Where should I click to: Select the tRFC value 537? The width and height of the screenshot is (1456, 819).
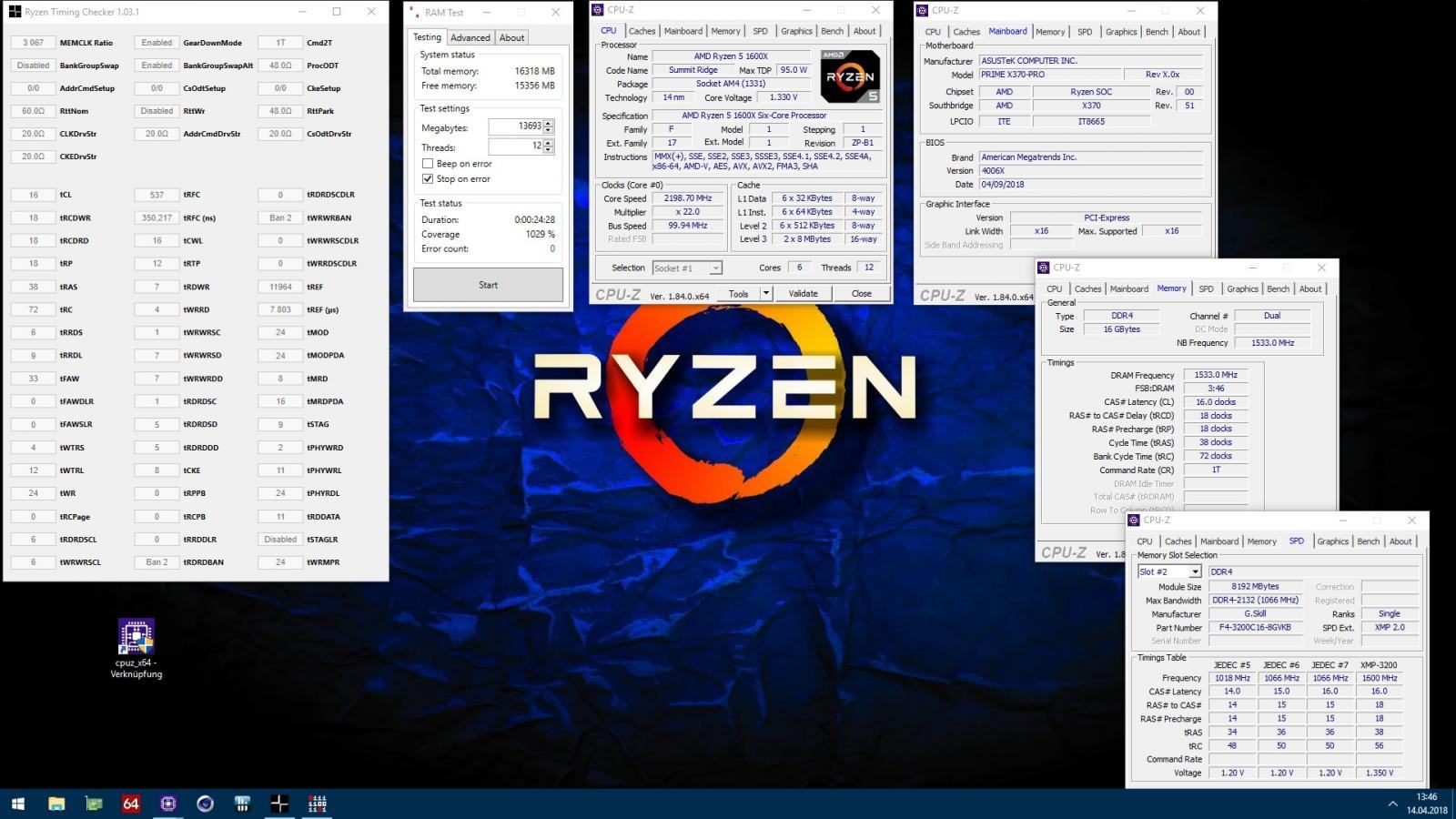(x=157, y=195)
